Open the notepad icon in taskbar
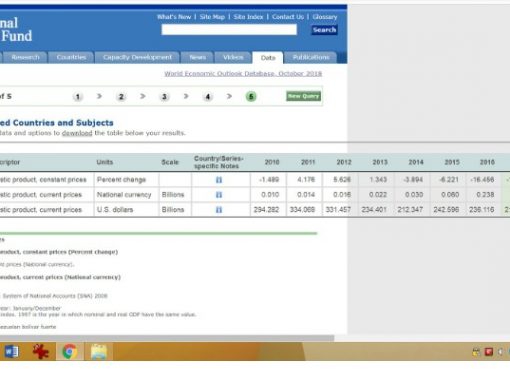 coord(99,352)
